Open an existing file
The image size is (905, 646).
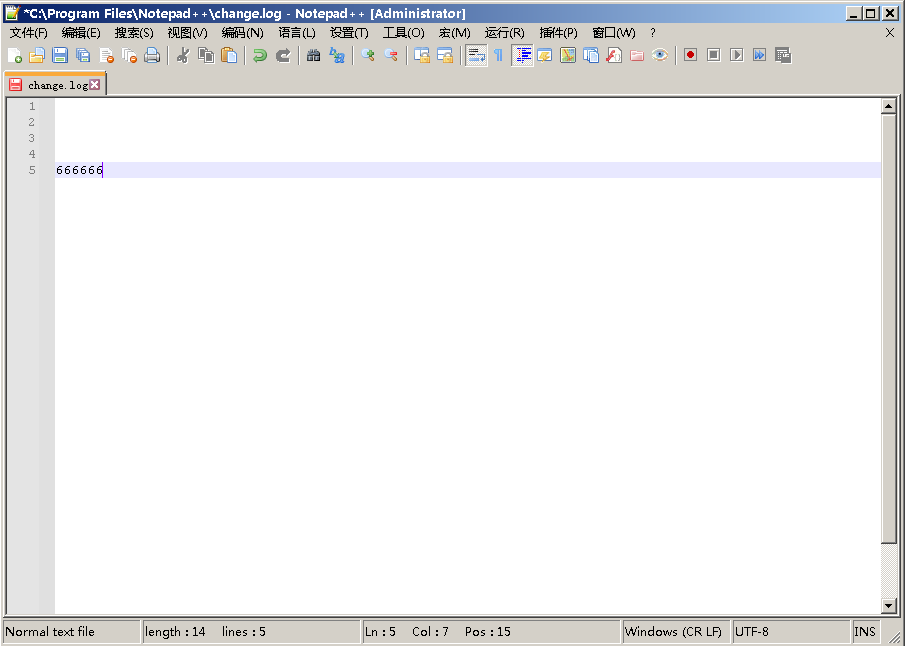point(37,55)
